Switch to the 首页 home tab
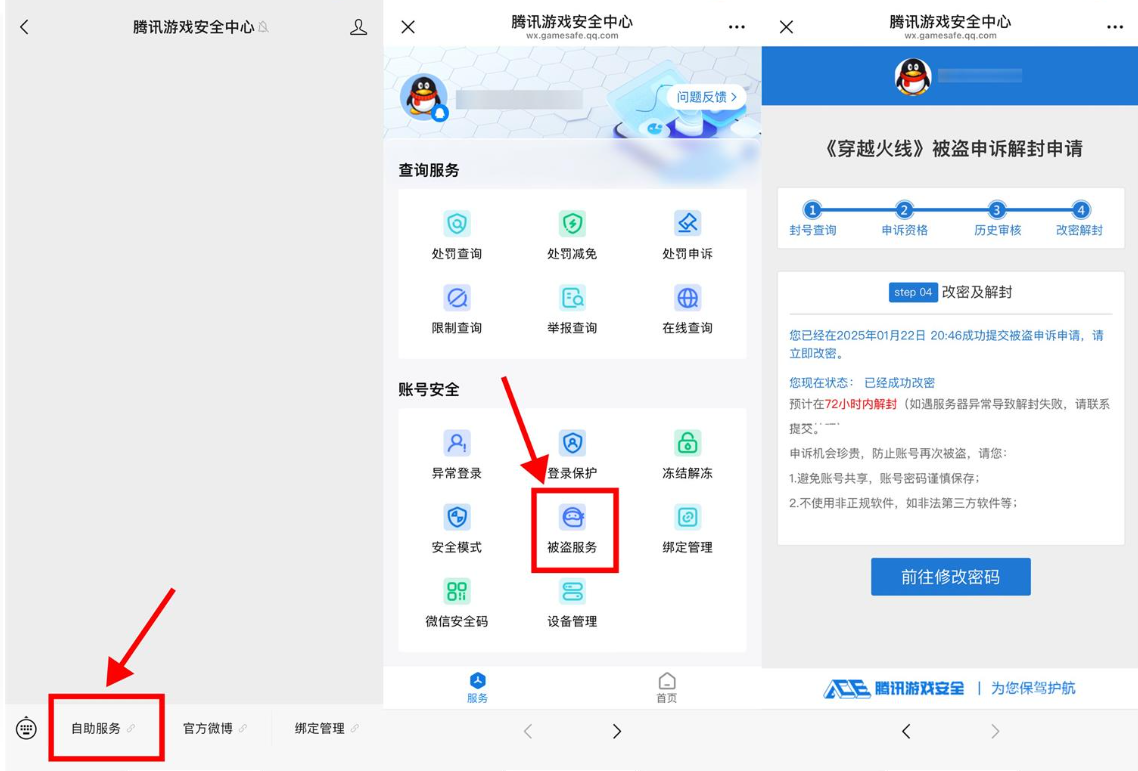1138x771 pixels. (666, 684)
